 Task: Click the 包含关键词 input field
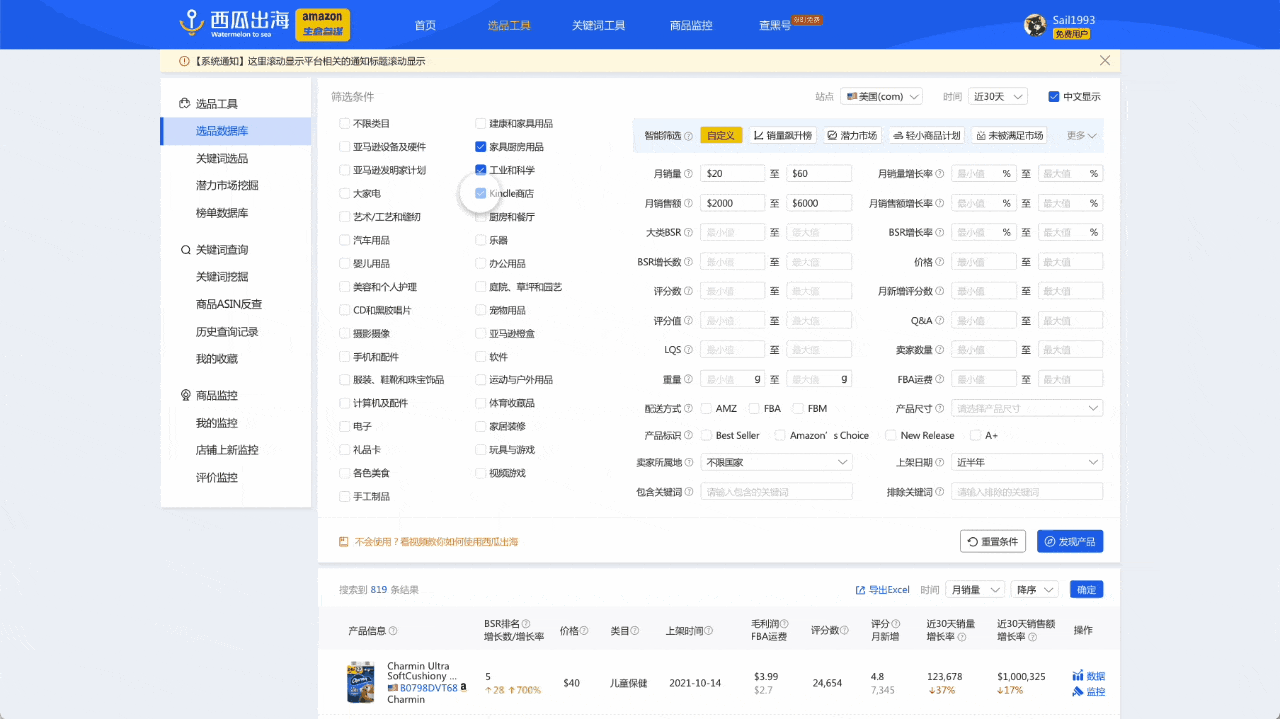tap(777, 492)
